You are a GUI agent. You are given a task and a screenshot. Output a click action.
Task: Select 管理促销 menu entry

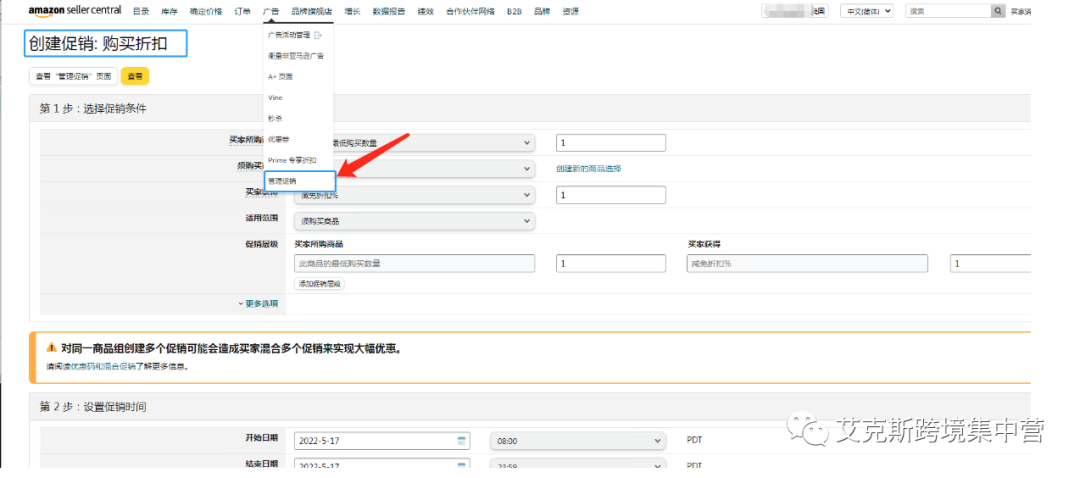300,181
